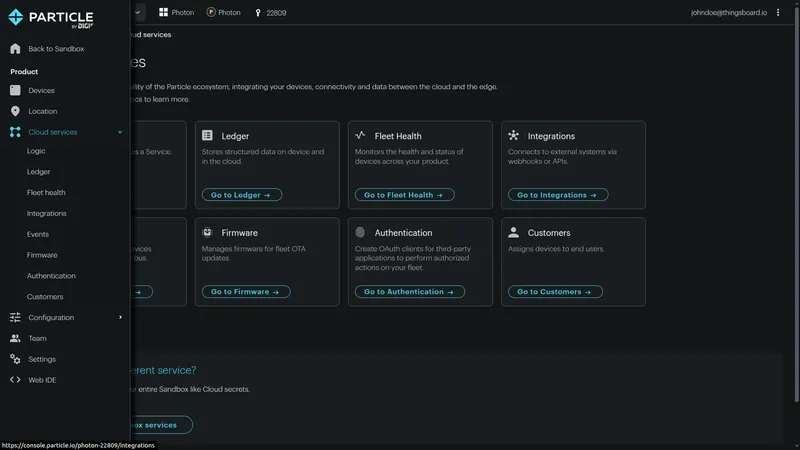Click the johndoe@thingsboard.io account email

pyautogui.click(x=729, y=13)
